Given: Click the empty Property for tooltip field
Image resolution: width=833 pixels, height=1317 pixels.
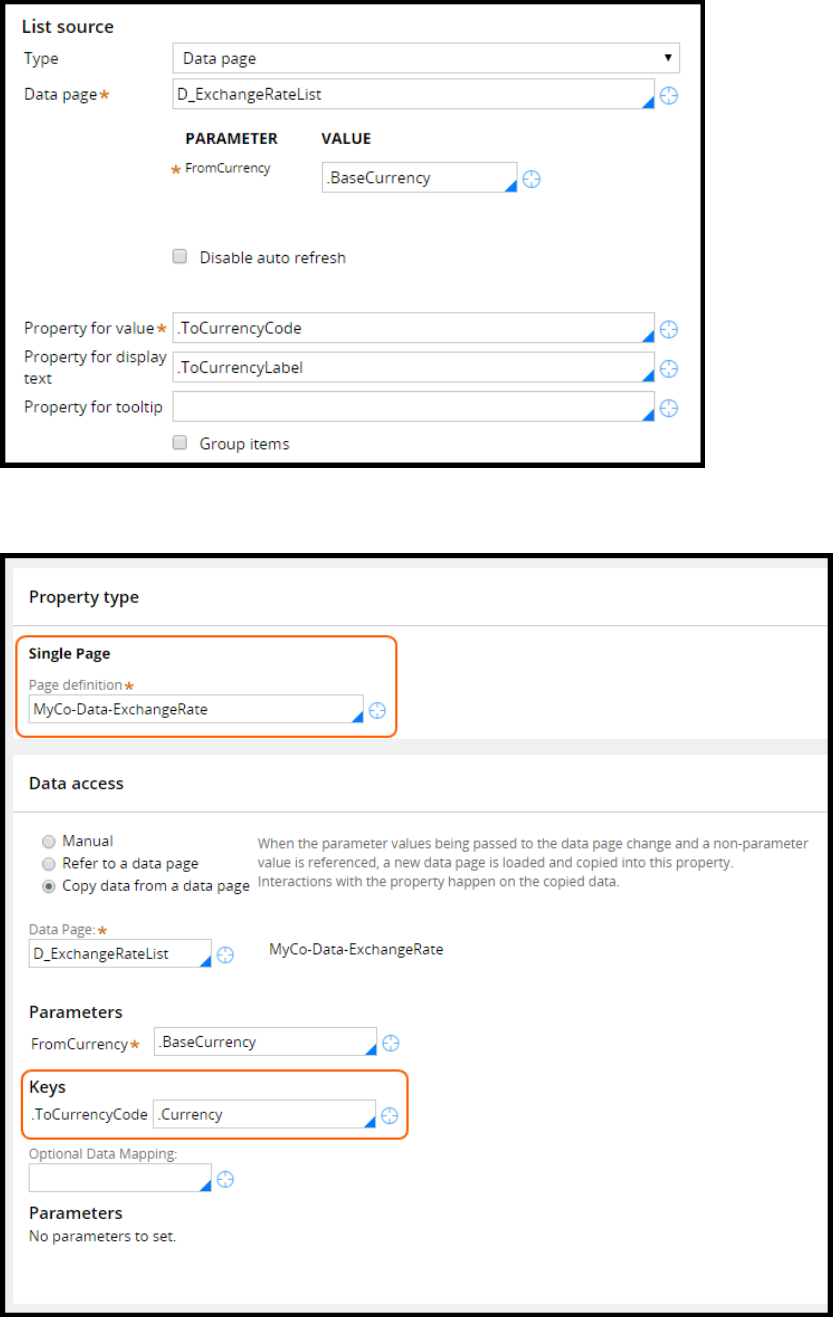Looking at the screenshot, I should coord(413,407).
